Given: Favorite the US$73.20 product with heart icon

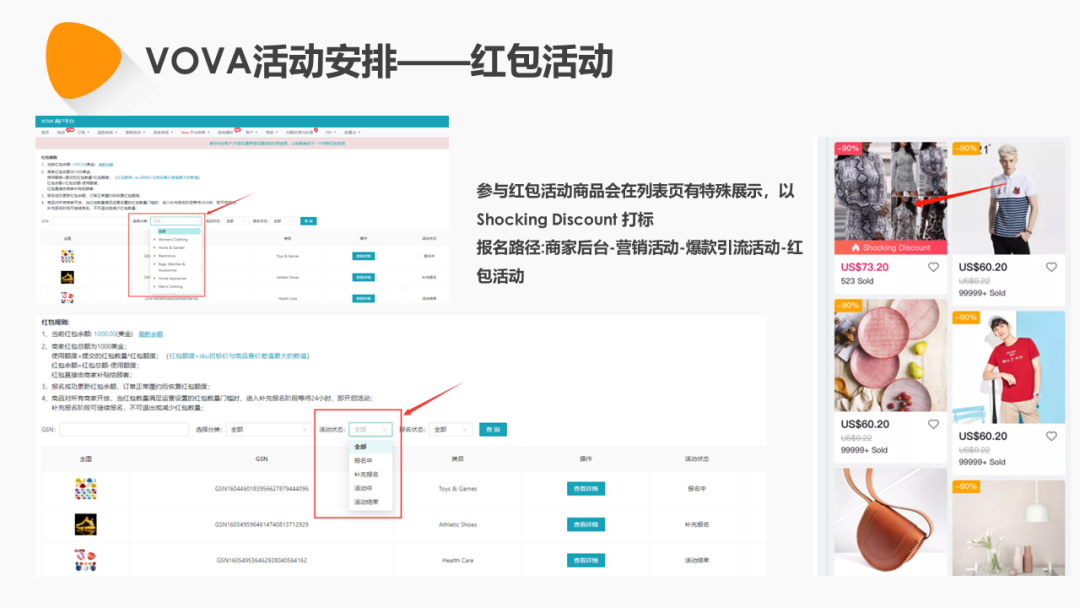Looking at the screenshot, I should (933, 267).
